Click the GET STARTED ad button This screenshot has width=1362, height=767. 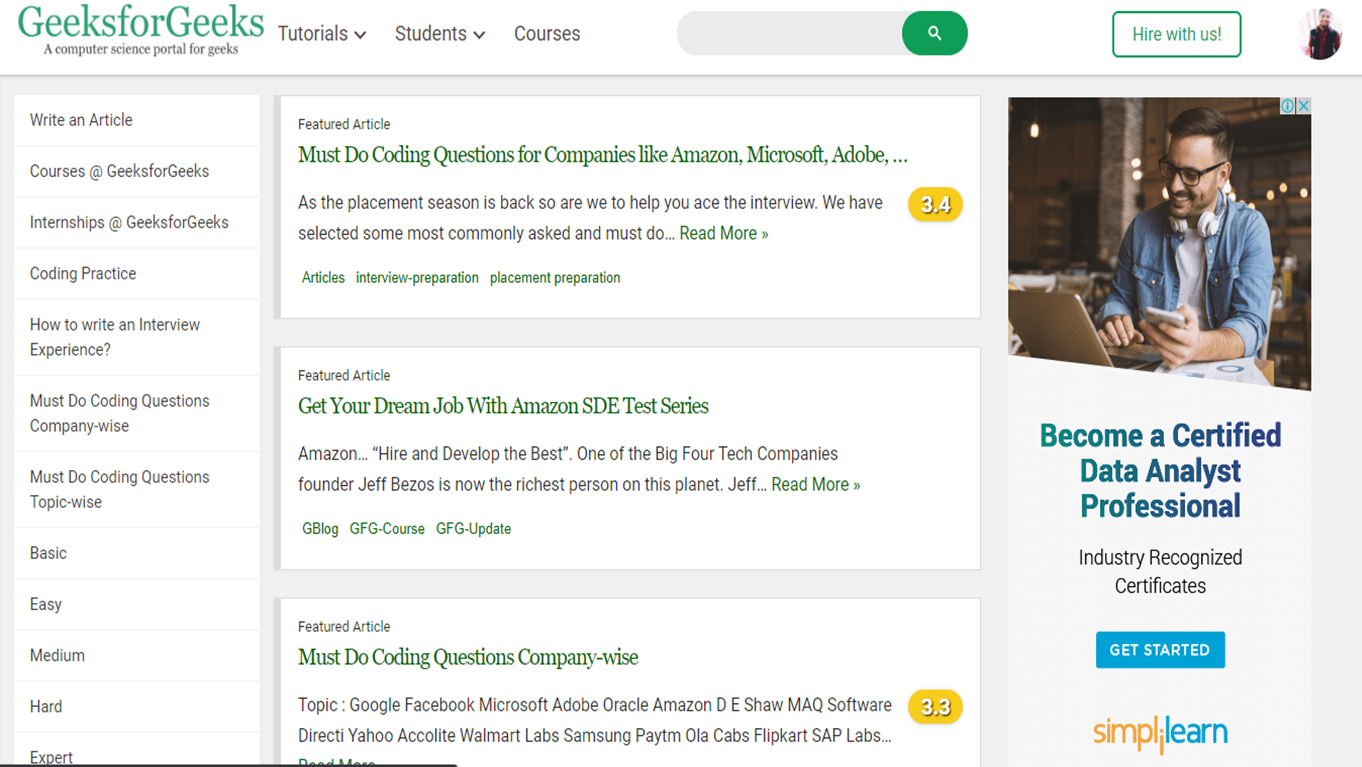pos(1160,650)
